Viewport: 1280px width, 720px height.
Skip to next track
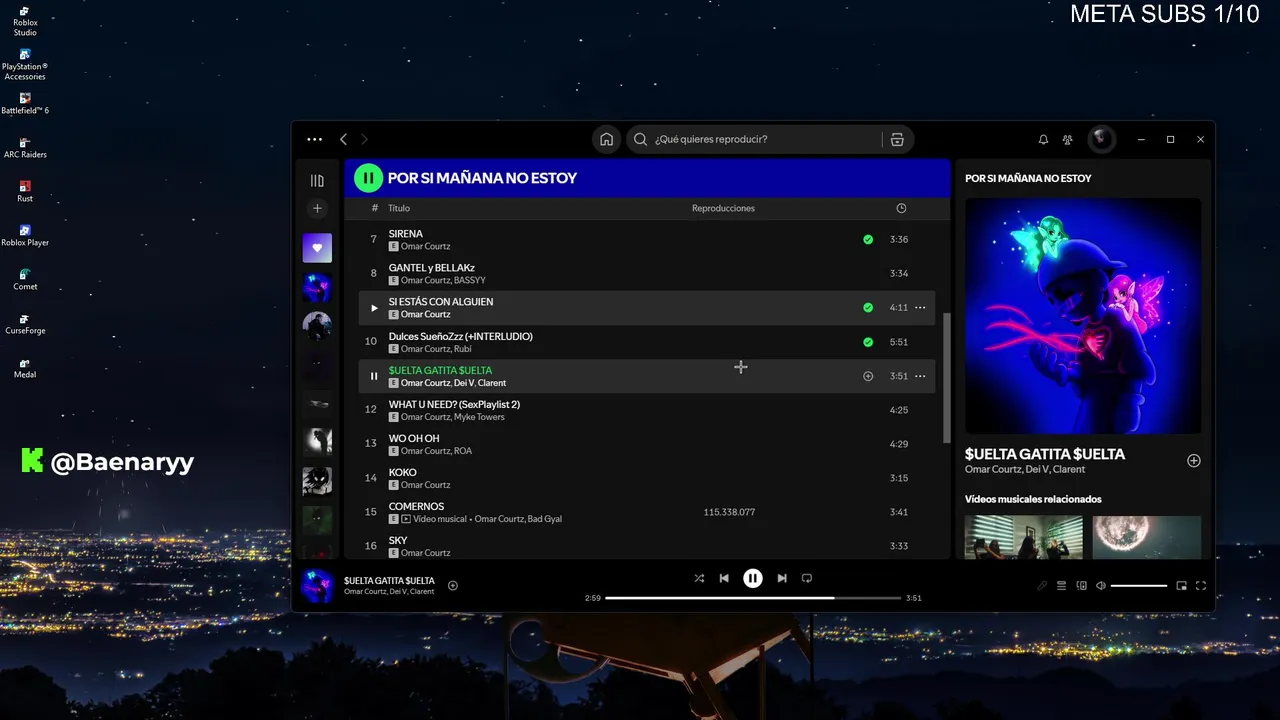(782, 578)
